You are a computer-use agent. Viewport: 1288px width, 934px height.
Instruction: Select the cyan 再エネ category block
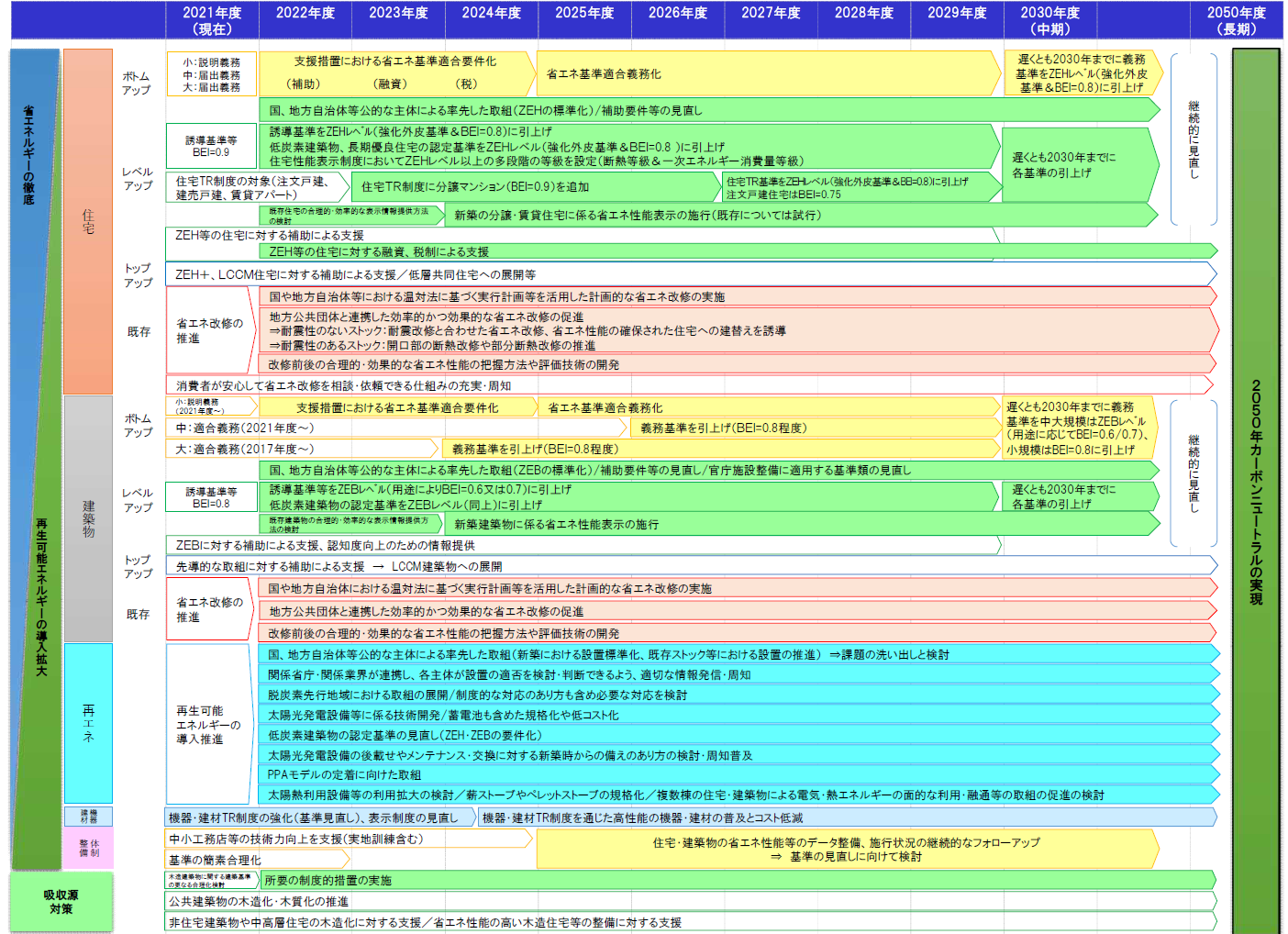tap(88, 723)
